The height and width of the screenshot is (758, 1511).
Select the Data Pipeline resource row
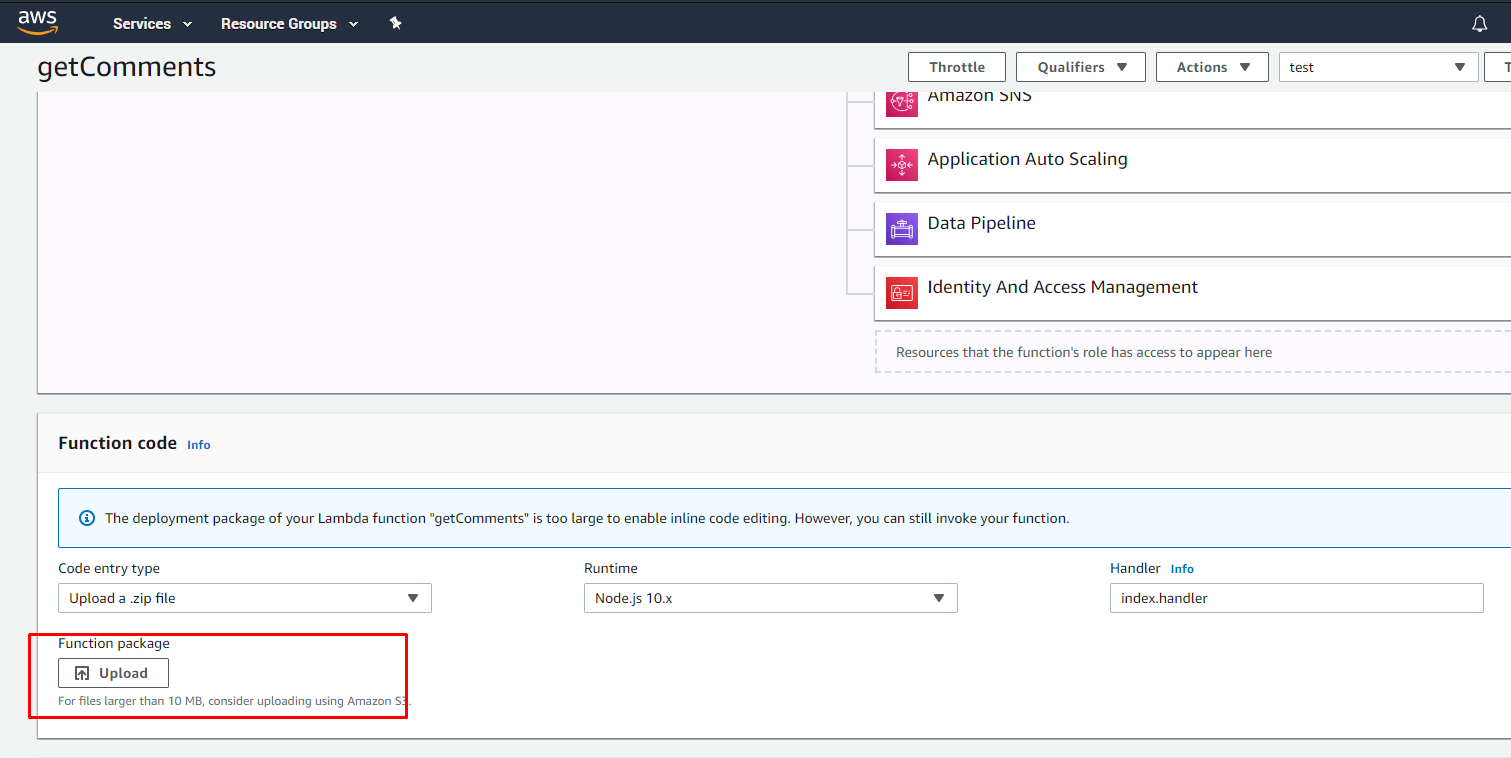click(x=1192, y=229)
